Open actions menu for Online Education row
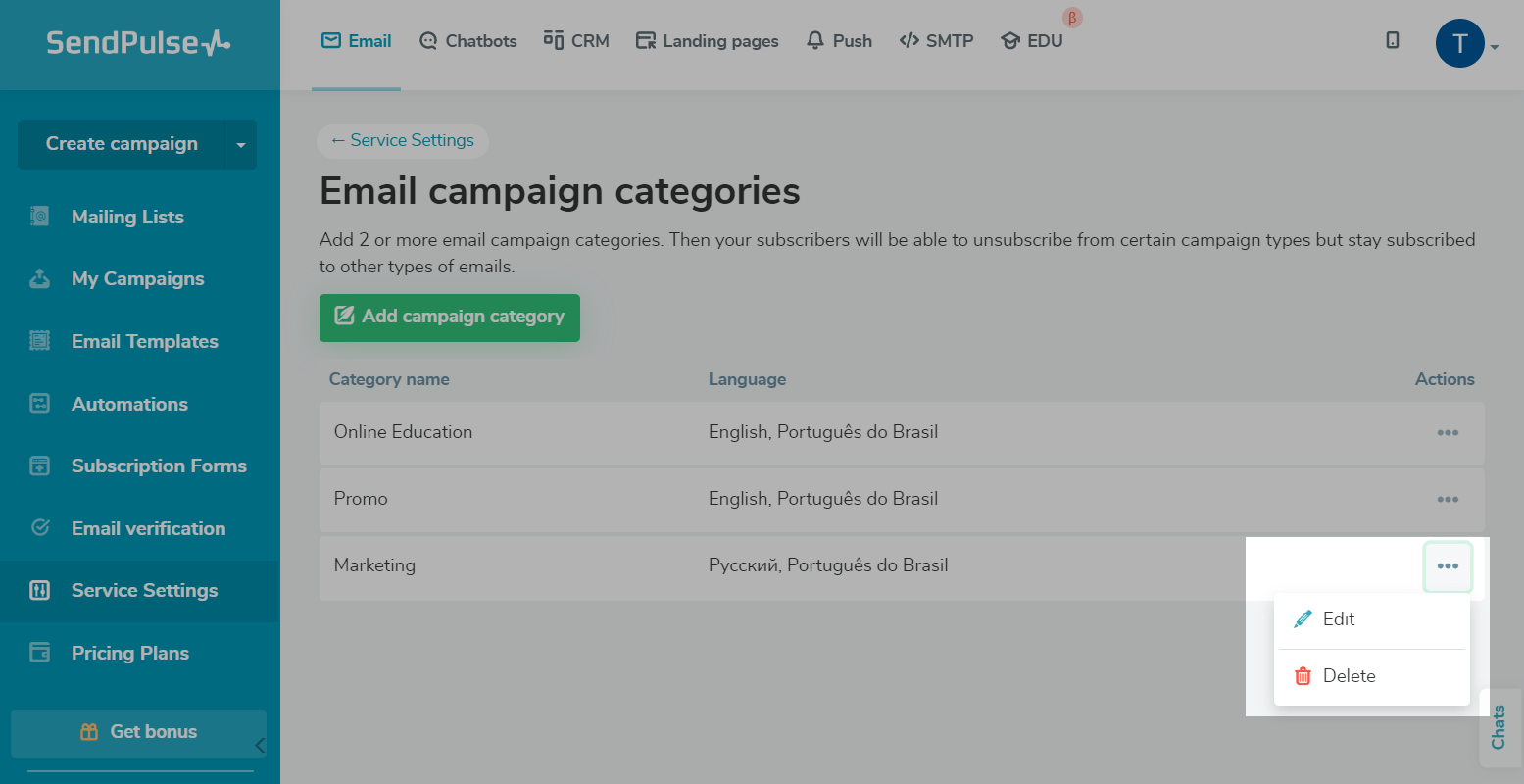The height and width of the screenshot is (784, 1524). [1448, 432]
